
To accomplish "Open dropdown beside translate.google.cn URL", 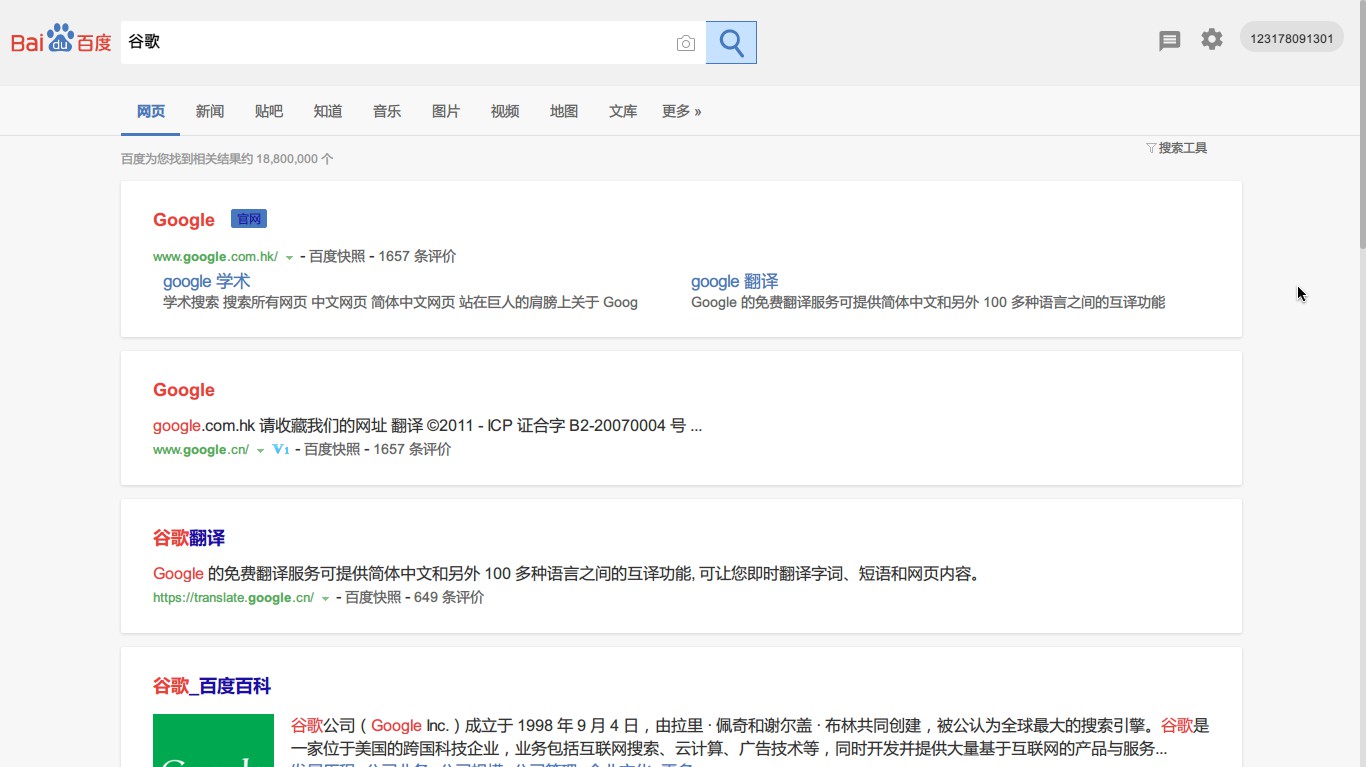I will point(324,596).
